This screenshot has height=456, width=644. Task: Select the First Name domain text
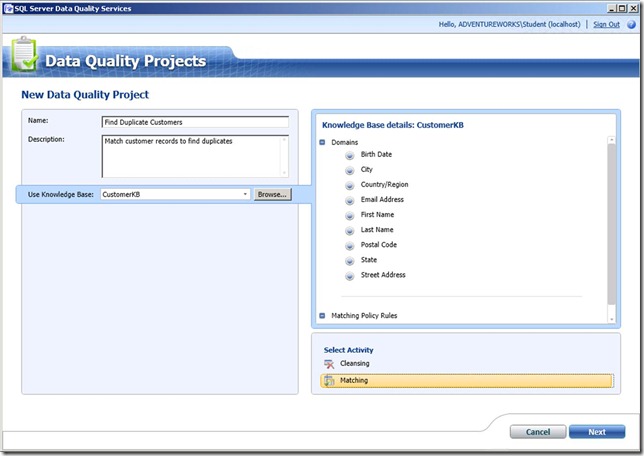377,214
